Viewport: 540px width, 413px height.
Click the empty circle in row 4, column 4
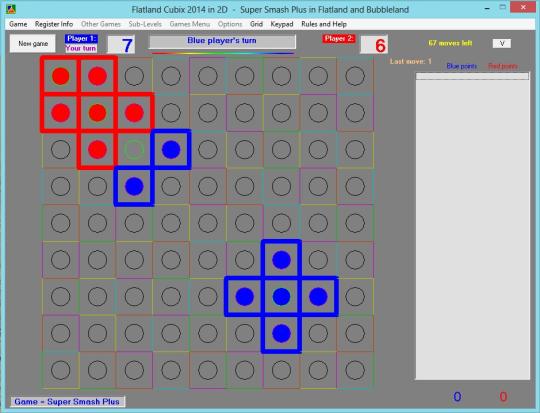click(x=171, y=186)
